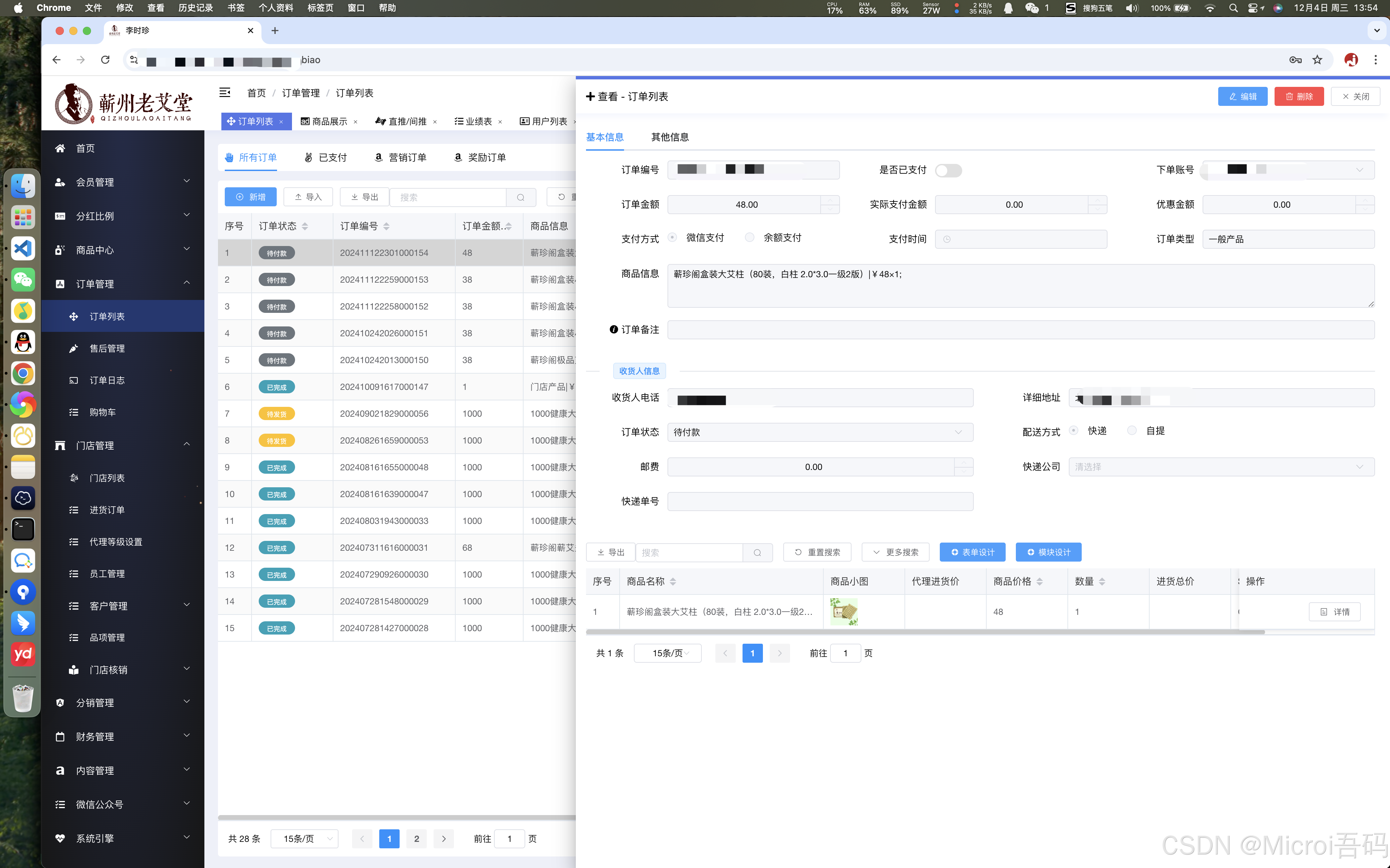Click the search magnifier icon in order list
This screenshot has width=1390, height=868.
(520, 197)
